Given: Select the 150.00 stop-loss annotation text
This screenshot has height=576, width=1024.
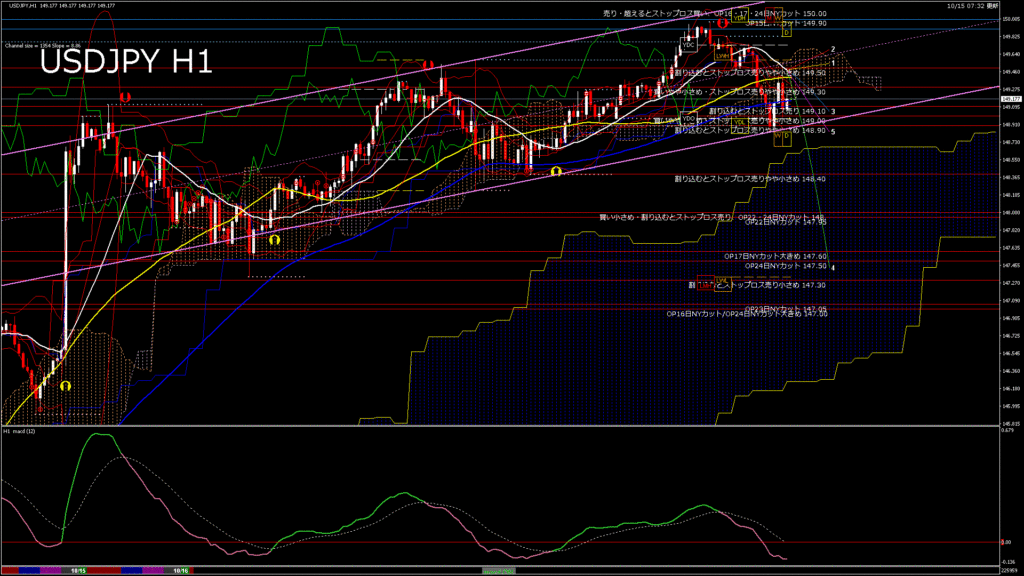Looking at the screenshot, I should tap(714, 13).
